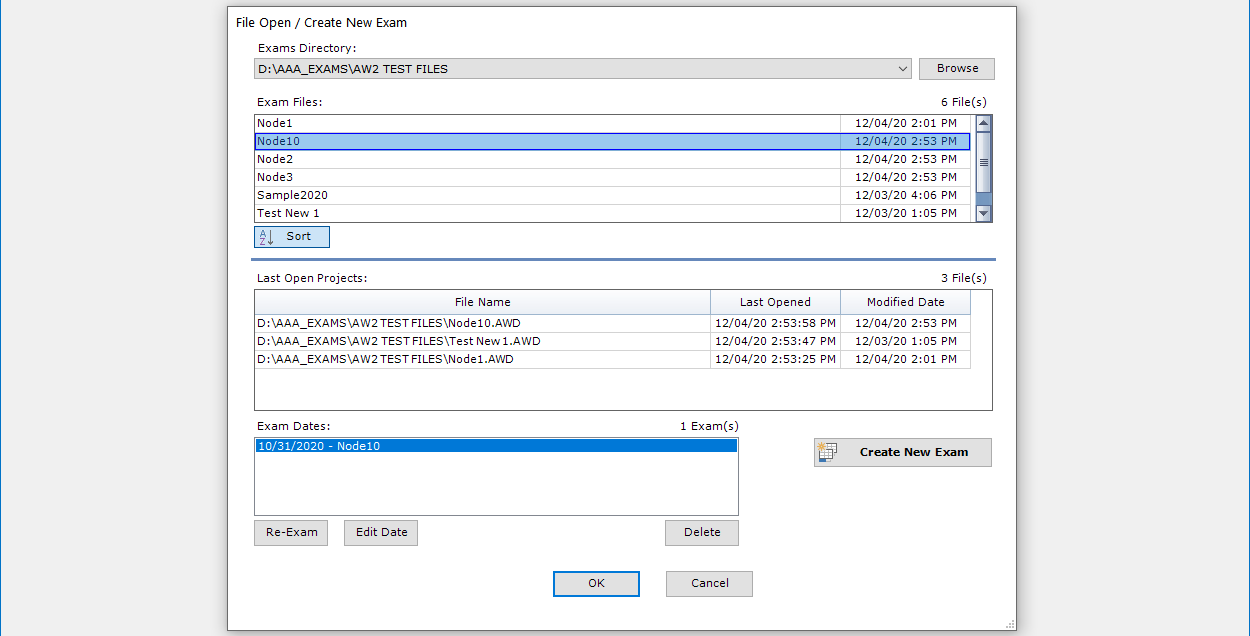Open the Exams Directory dropdown
The image size is (1250, 636).
903,68
